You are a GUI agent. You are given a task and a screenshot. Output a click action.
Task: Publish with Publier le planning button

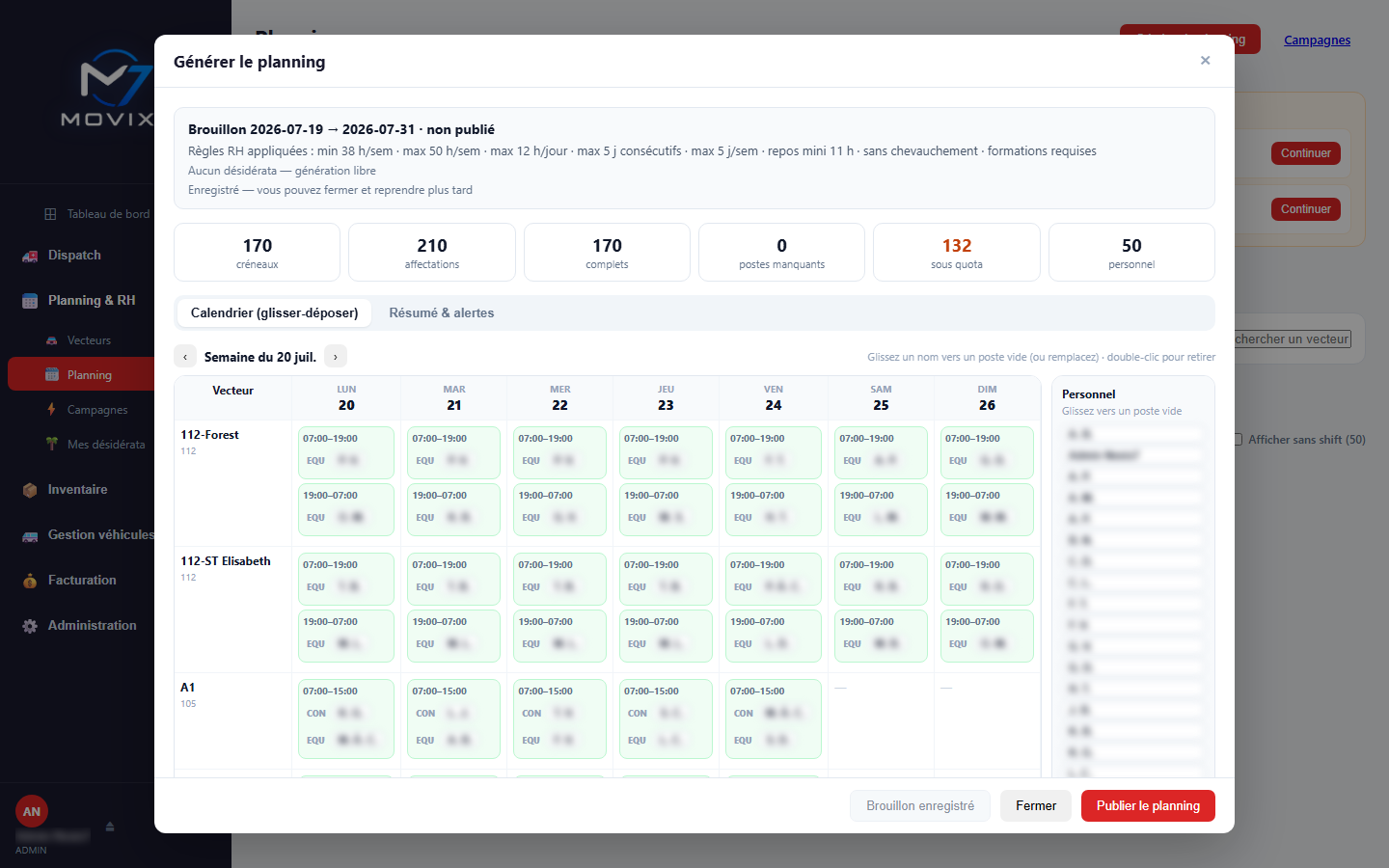click(x=1148, y=806)
